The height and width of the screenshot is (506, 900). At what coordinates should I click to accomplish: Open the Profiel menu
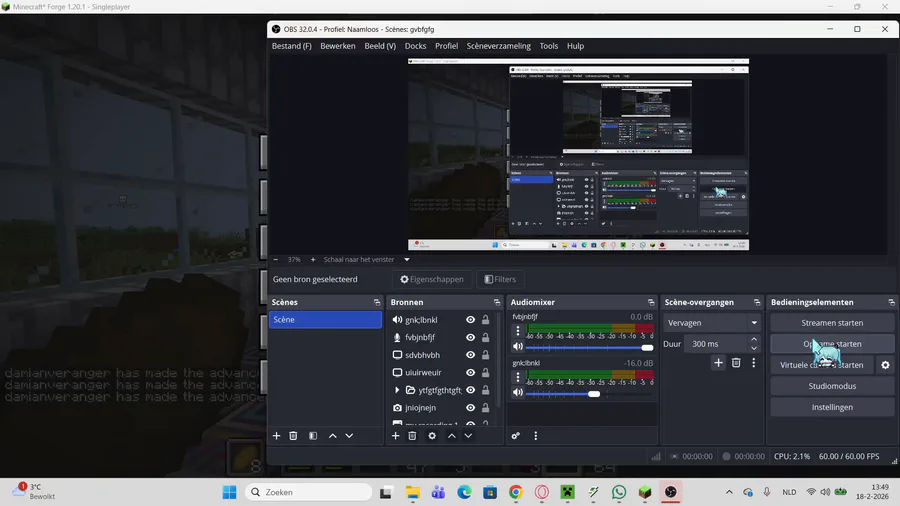447,46
